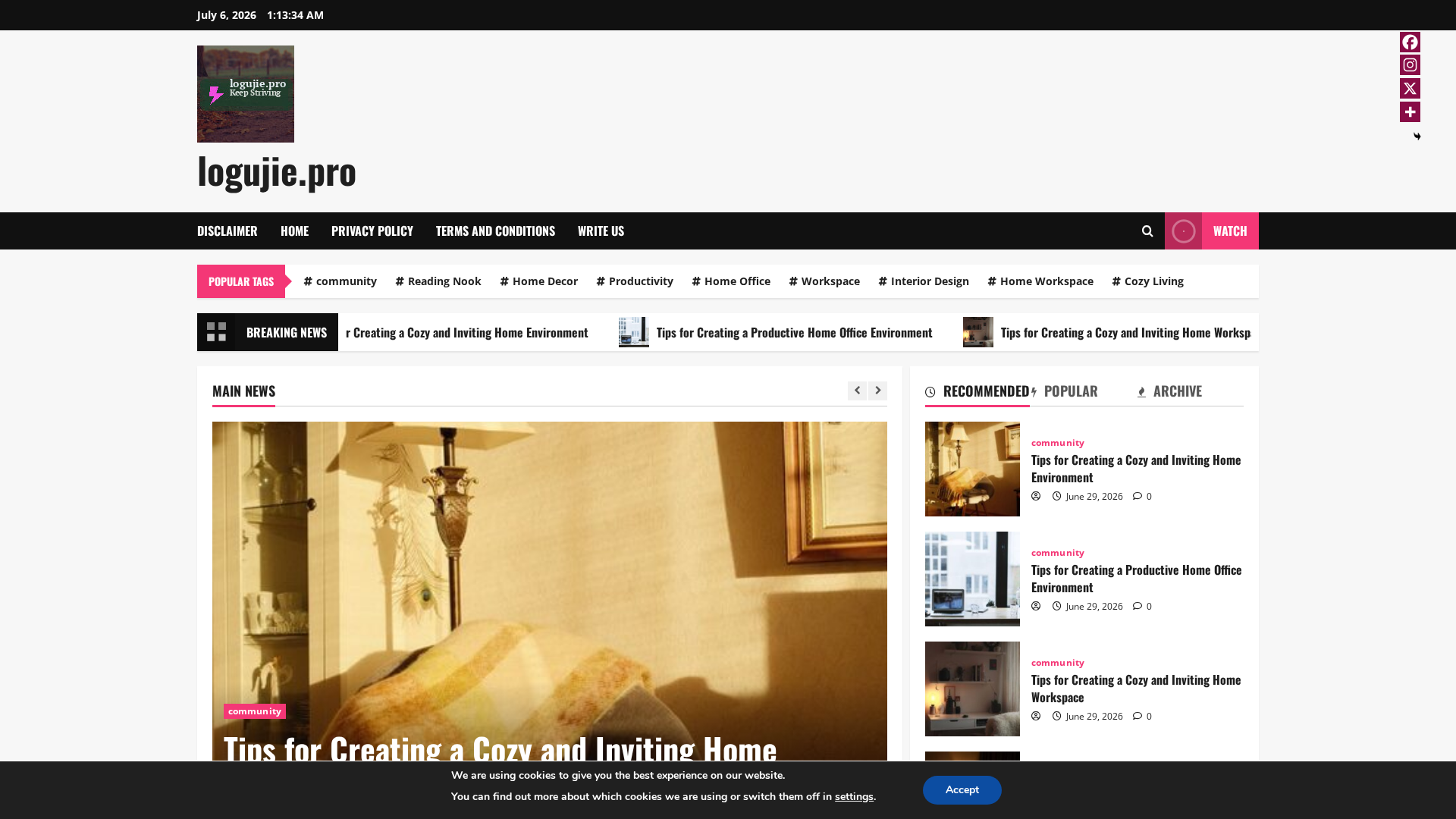Open recommended article Cozy and Inviting Home Environment
The width and height of the screenshot is (1456, 819).
pyautogui.click(x=1136, y=469)
